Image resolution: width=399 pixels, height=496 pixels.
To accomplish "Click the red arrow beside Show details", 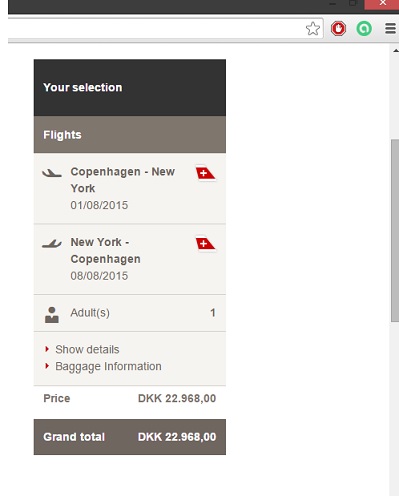I will [47, 349].
